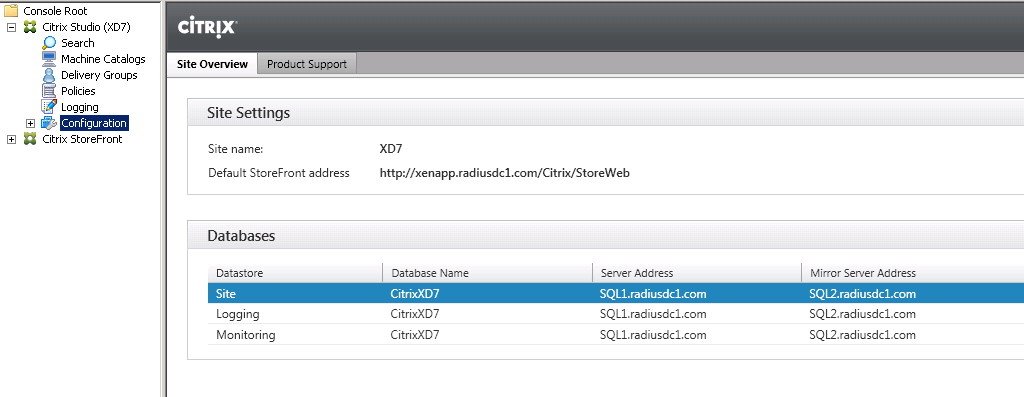
Task: Open the Product Support tab
Action: (x=307, y=64)
